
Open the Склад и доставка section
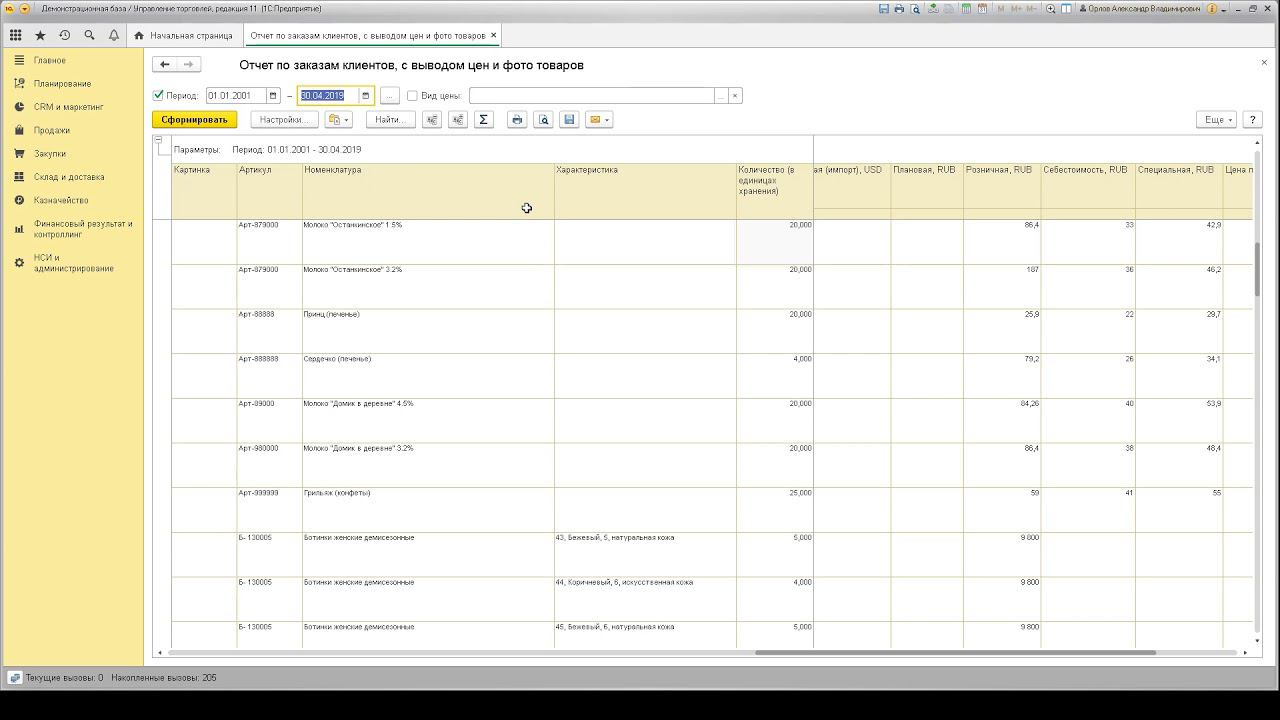[x=69, y=177]
